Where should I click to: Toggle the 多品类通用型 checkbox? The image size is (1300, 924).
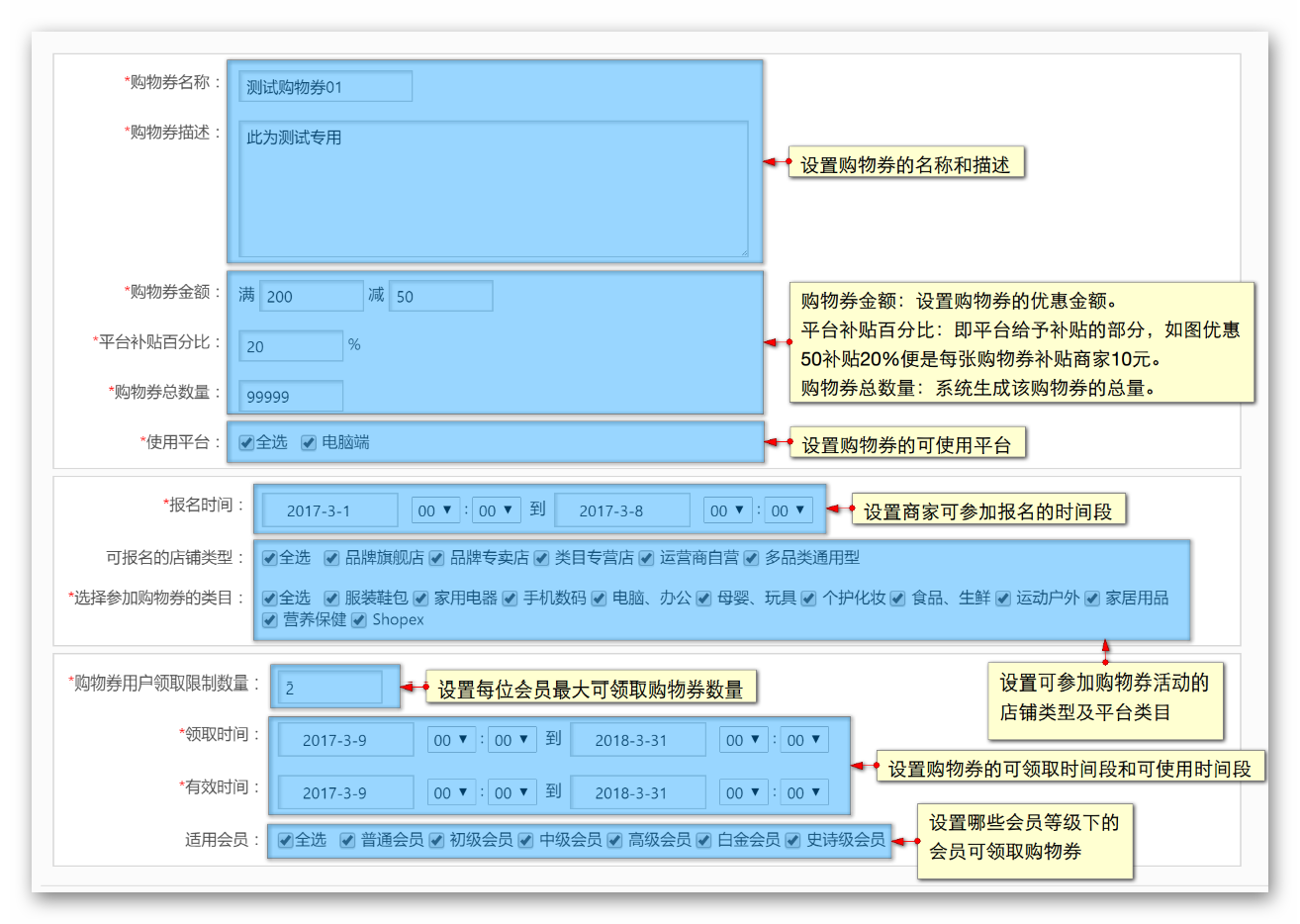[x=751, y=558]
